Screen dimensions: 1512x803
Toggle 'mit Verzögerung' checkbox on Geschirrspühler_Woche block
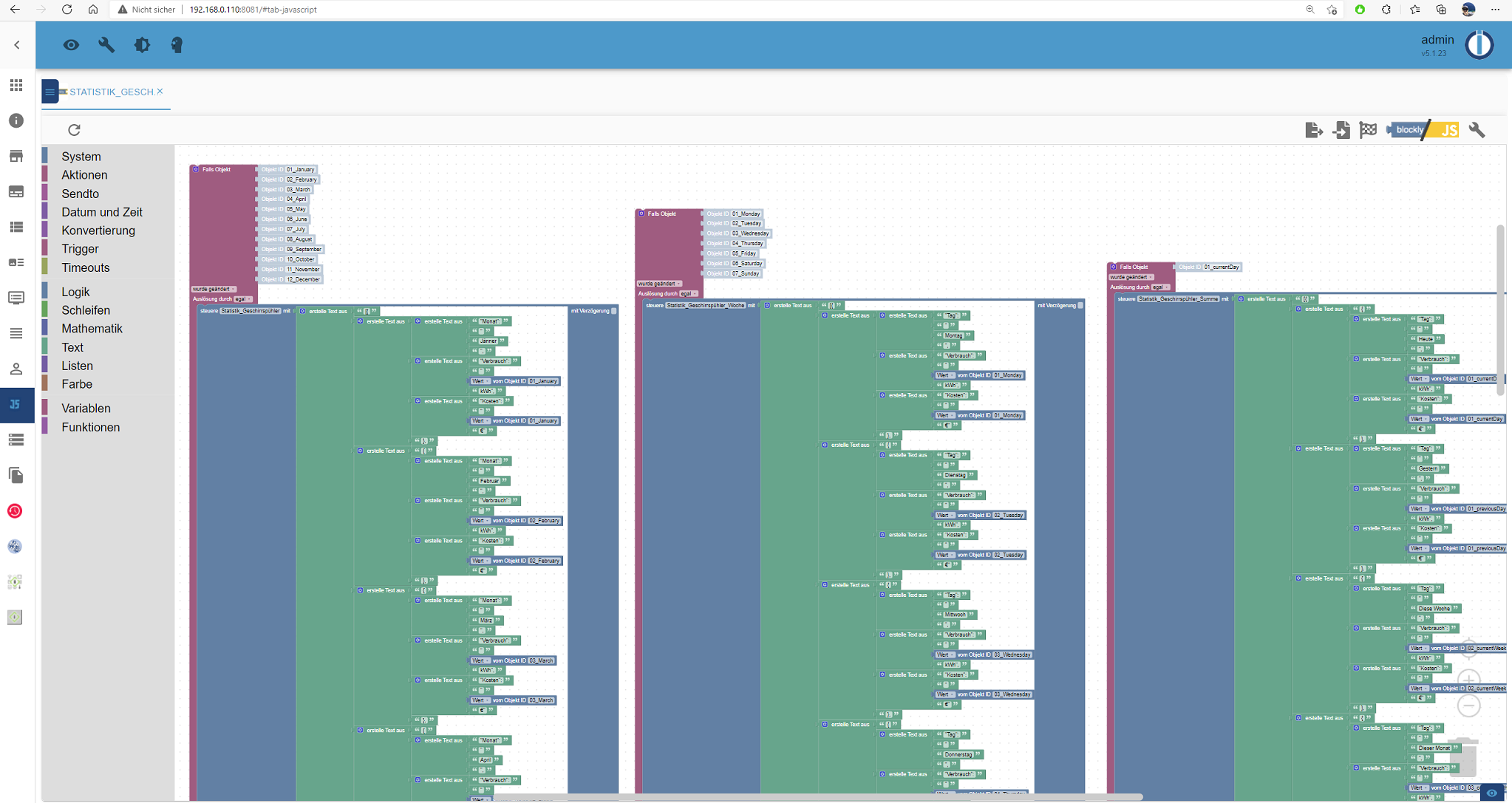point(1080,305)
